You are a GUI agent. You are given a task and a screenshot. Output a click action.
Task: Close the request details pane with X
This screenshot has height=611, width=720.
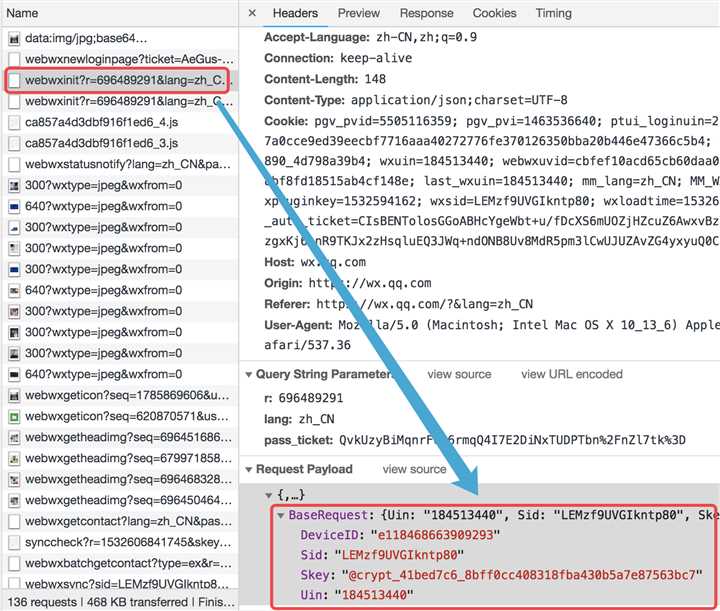pyautogui.click(x=252, y=13)
